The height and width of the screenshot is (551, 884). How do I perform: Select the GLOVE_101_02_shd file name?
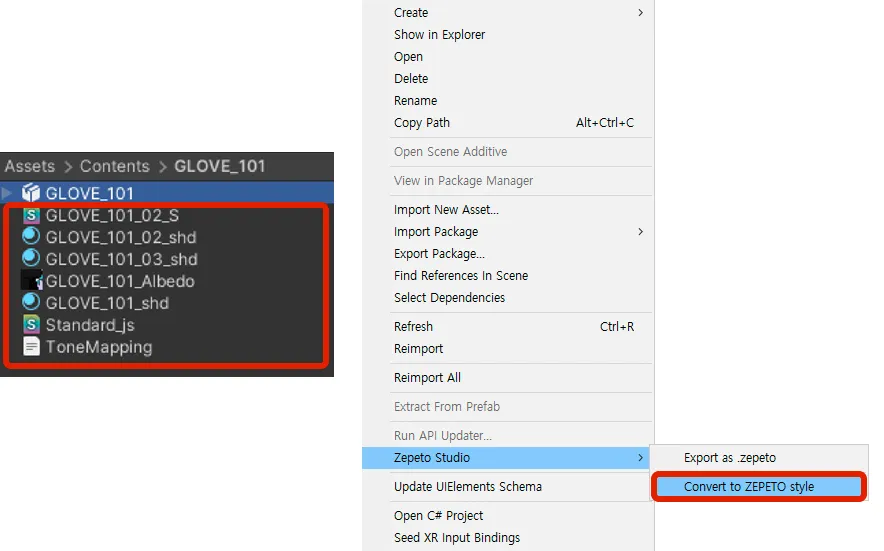pyautogui.click(x=121, y=237)
